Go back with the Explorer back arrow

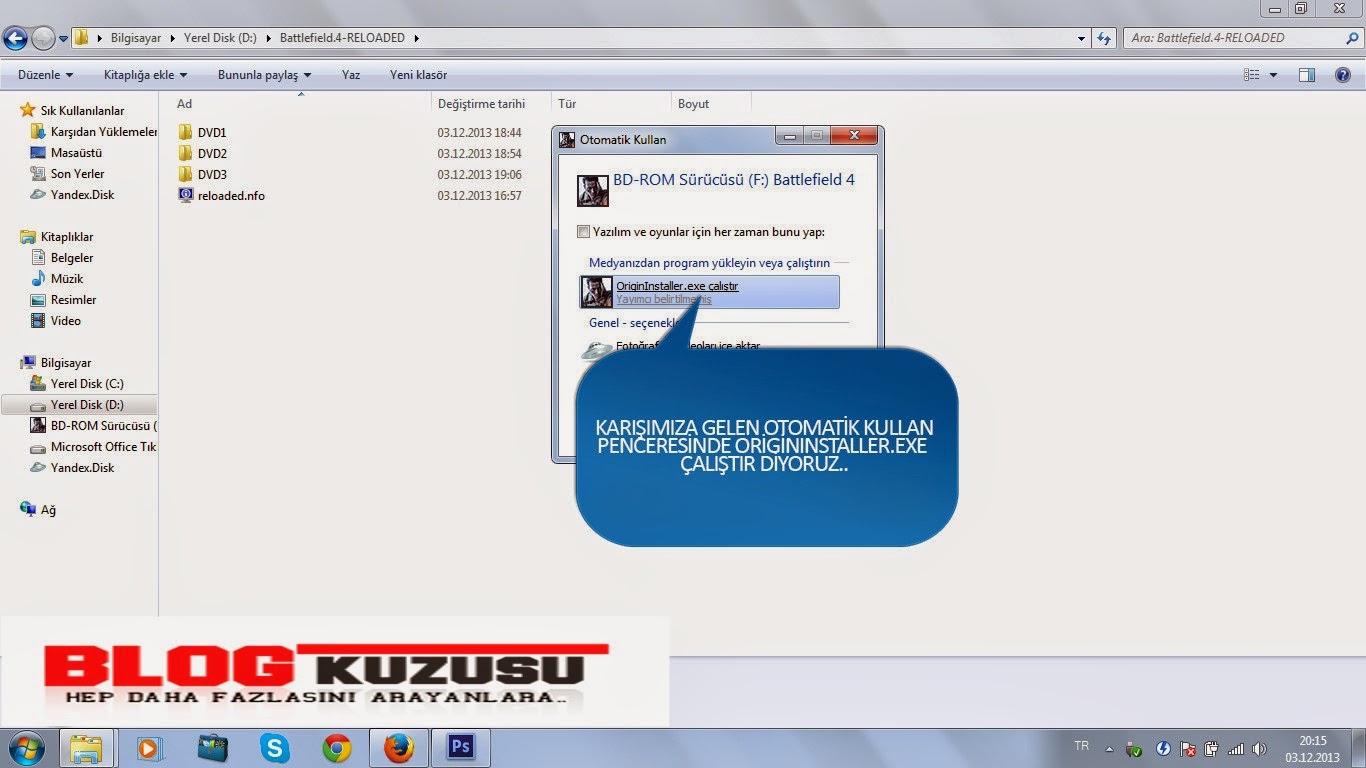click(x=15, y=39)
